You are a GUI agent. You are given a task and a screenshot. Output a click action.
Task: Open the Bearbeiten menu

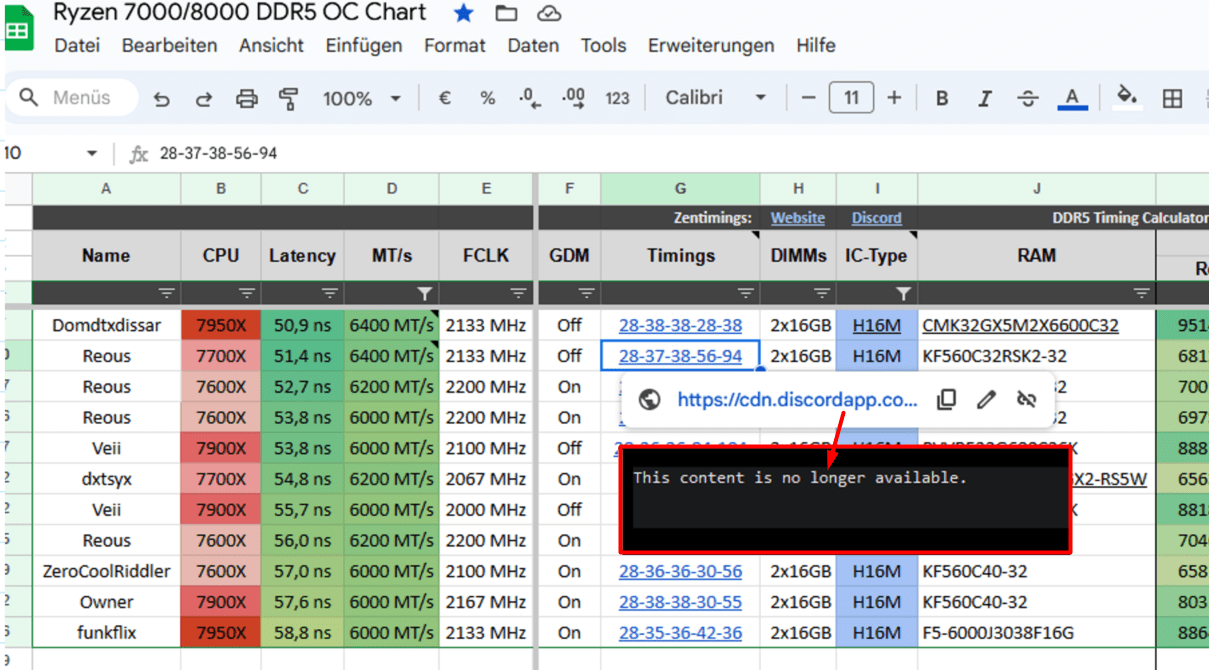pyautogui.click(x=170, y=46)
